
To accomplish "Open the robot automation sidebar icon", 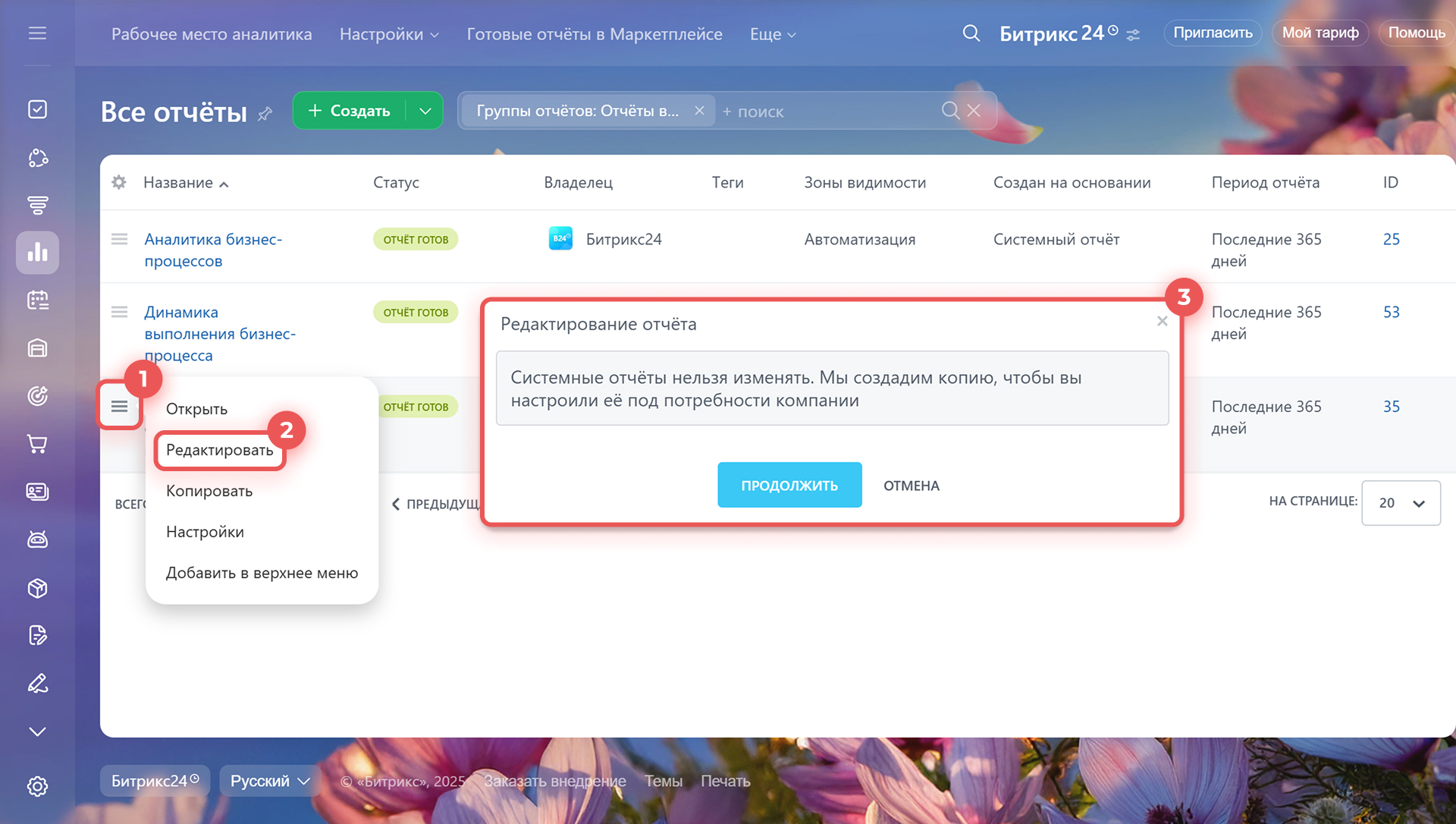I will coord(37,539).
